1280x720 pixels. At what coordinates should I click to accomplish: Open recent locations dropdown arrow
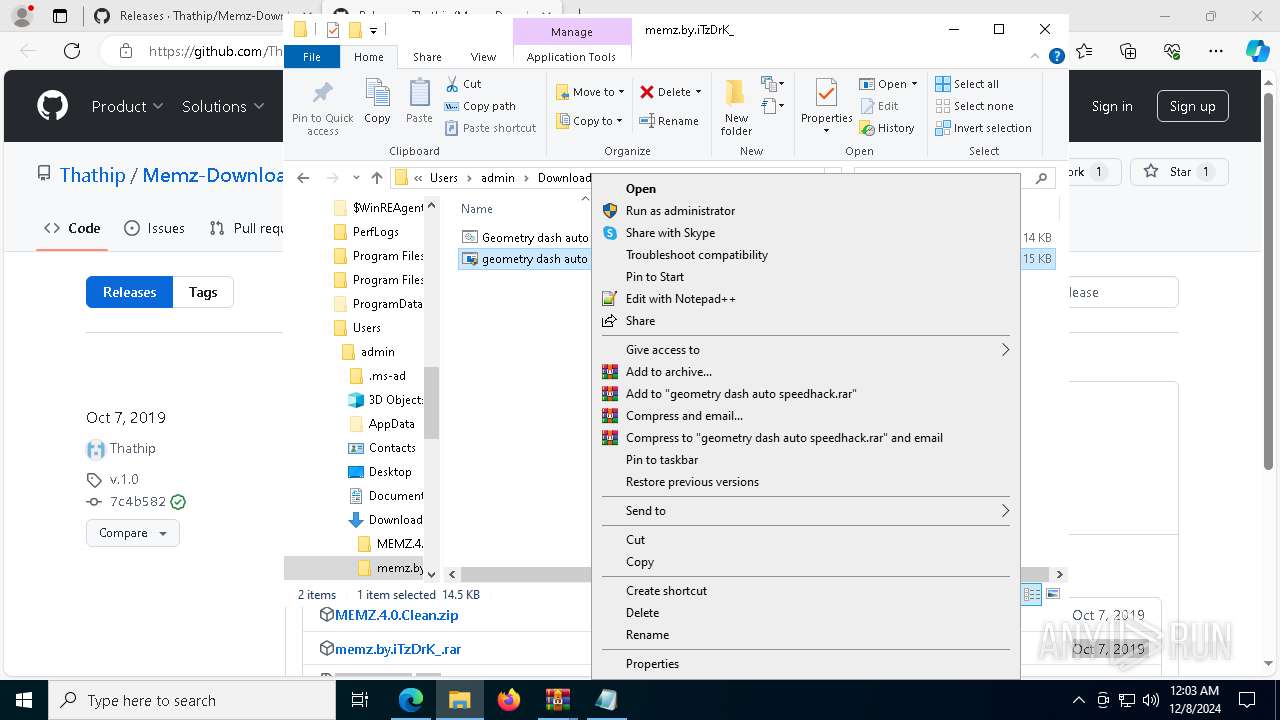tap(356, 178)
